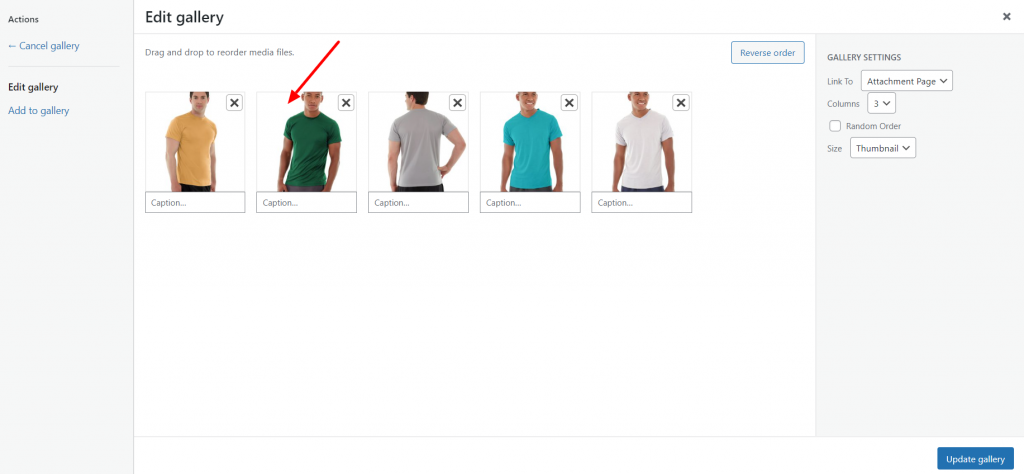Open the Columns dropdown
Viewport: 1024px width, 474px height.
pyautogui.click(x=881, y=103)
